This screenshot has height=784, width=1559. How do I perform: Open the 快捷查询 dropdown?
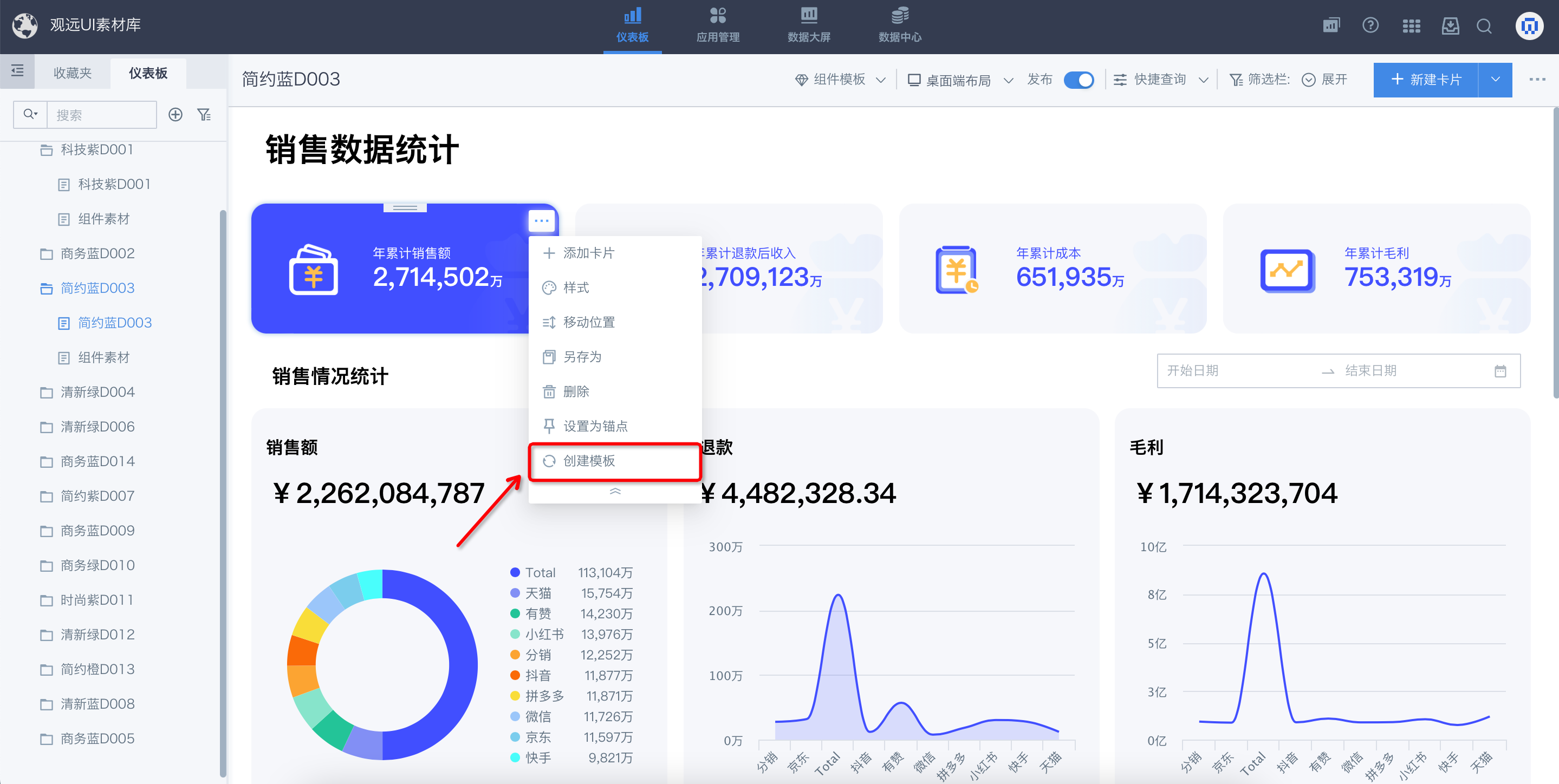(x=1161, y=80)
